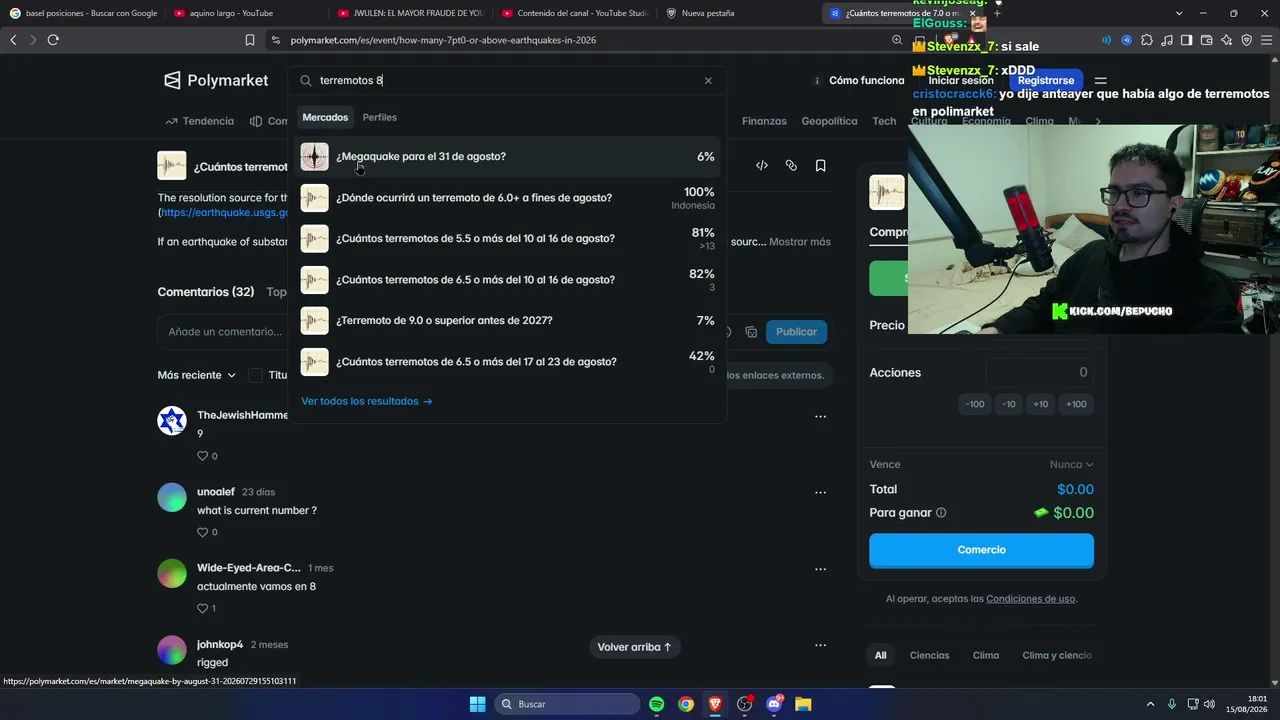The width and height of the screenshot is (1280, 720).
Task: Open the Brave wallet icon
Action: pos(1207,40)
